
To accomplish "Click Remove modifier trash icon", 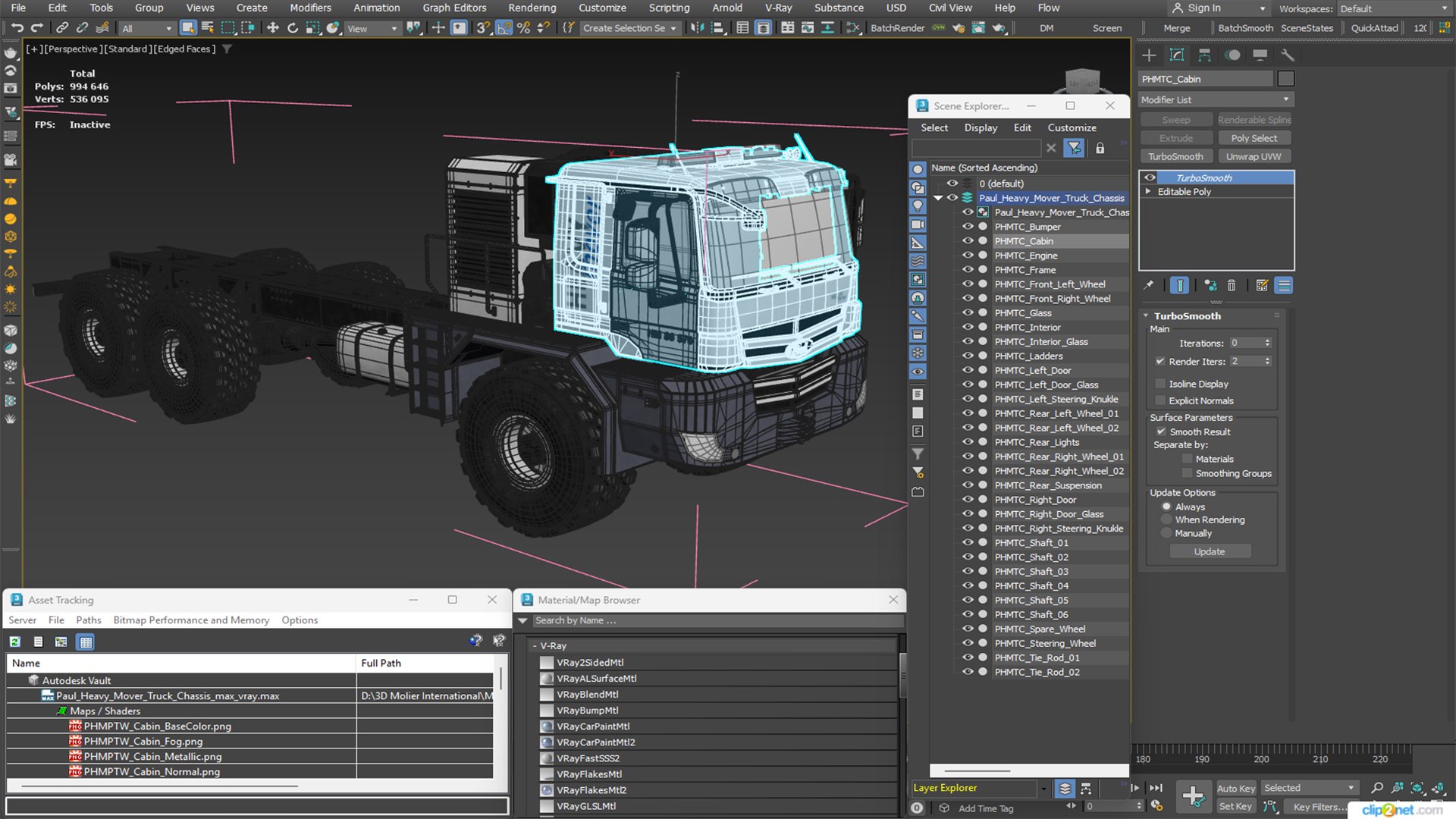I will pos(1232,285).
